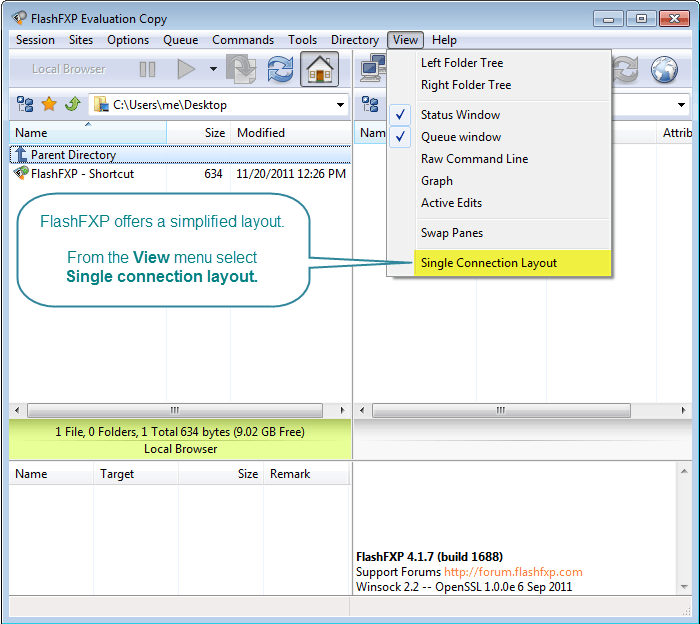The height and width of the screenshot is (624, 700).
Task: Click the right pane folder tree icon
Action: [x=370, y=104]
